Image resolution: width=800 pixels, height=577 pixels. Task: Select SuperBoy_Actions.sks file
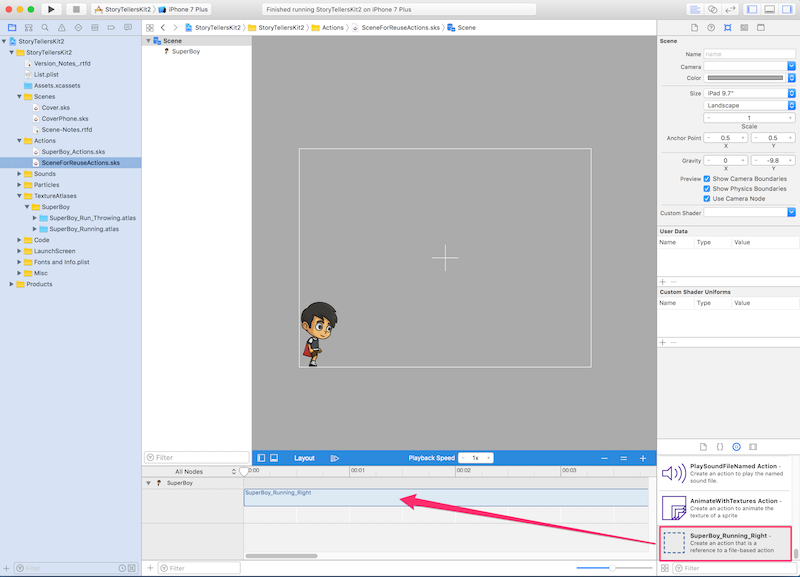(73, 152)
